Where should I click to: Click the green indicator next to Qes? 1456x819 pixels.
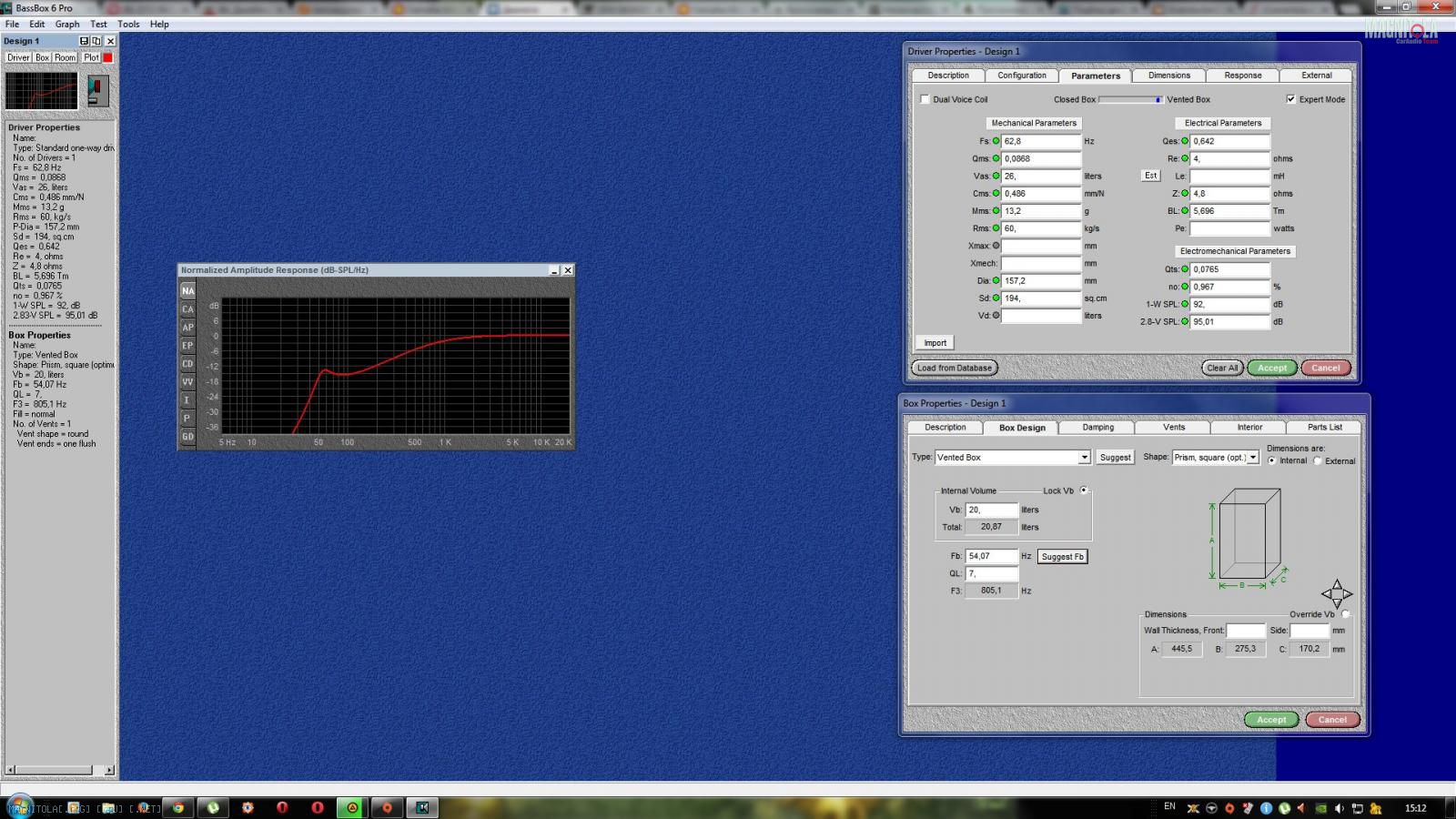(x=1185, y=141)
